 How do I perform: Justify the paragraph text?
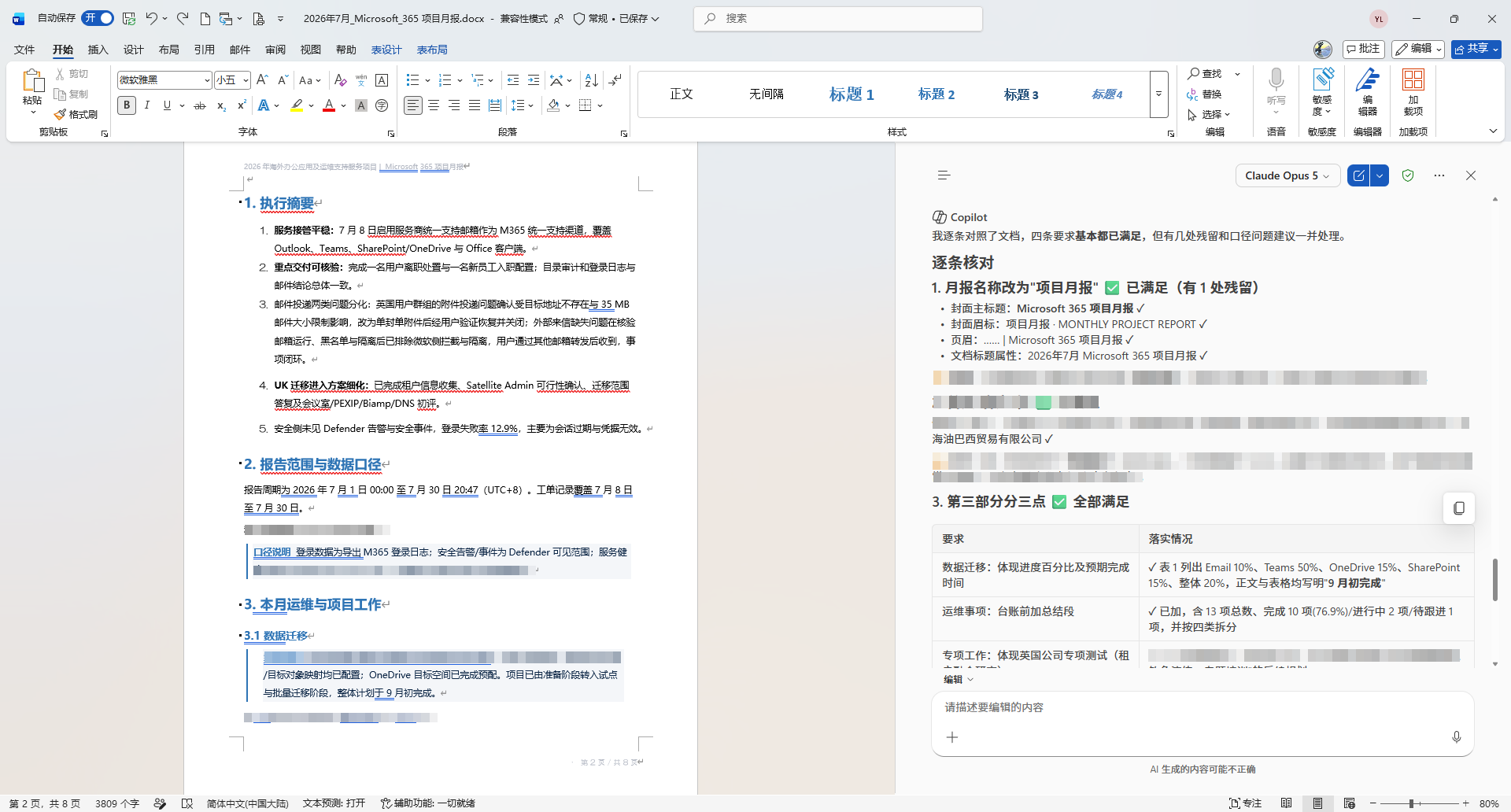pyautogui.click(x=475, y=105)
